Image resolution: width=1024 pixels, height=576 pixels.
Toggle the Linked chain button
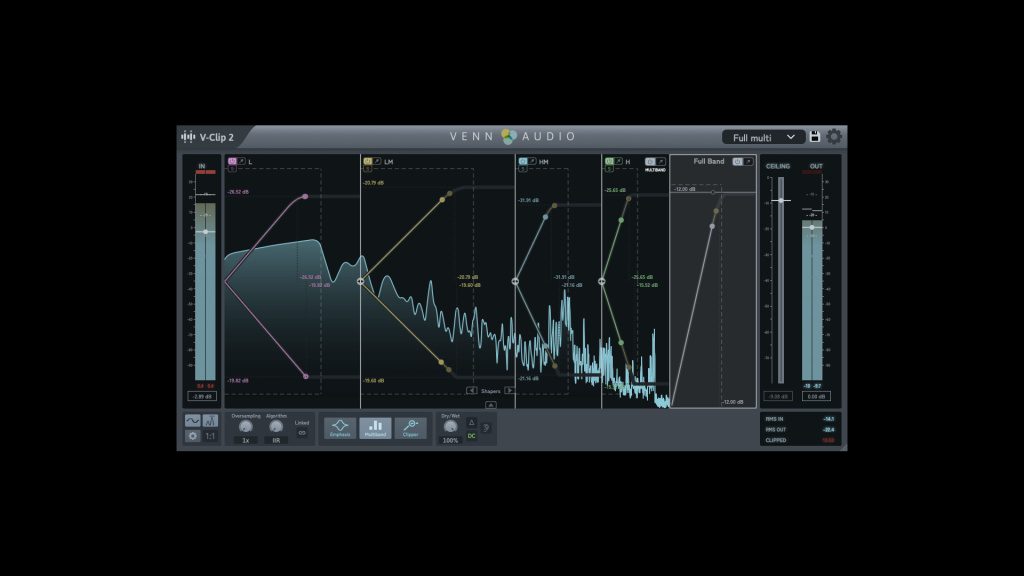(302, 433)
